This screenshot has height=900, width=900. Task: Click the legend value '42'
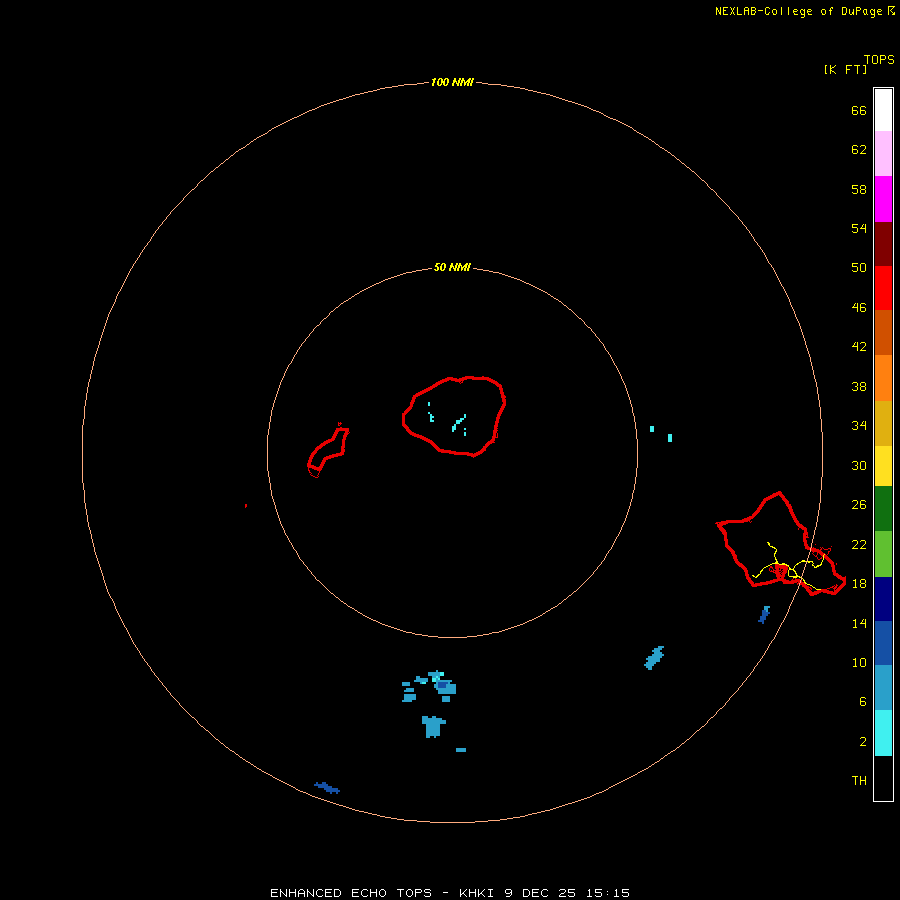pos(859,346)
